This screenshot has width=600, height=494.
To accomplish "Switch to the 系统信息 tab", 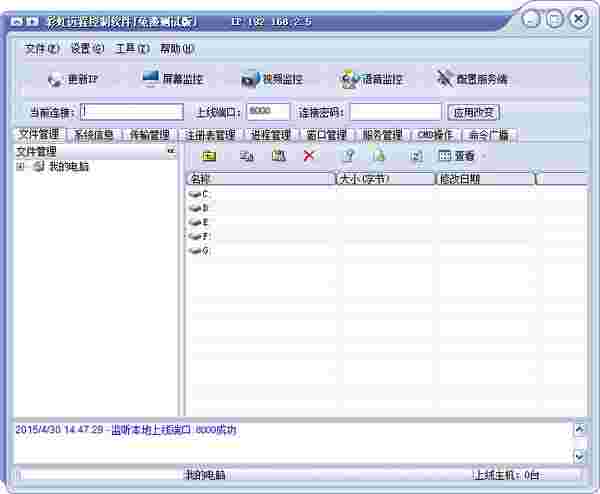I will coord(94,135).
